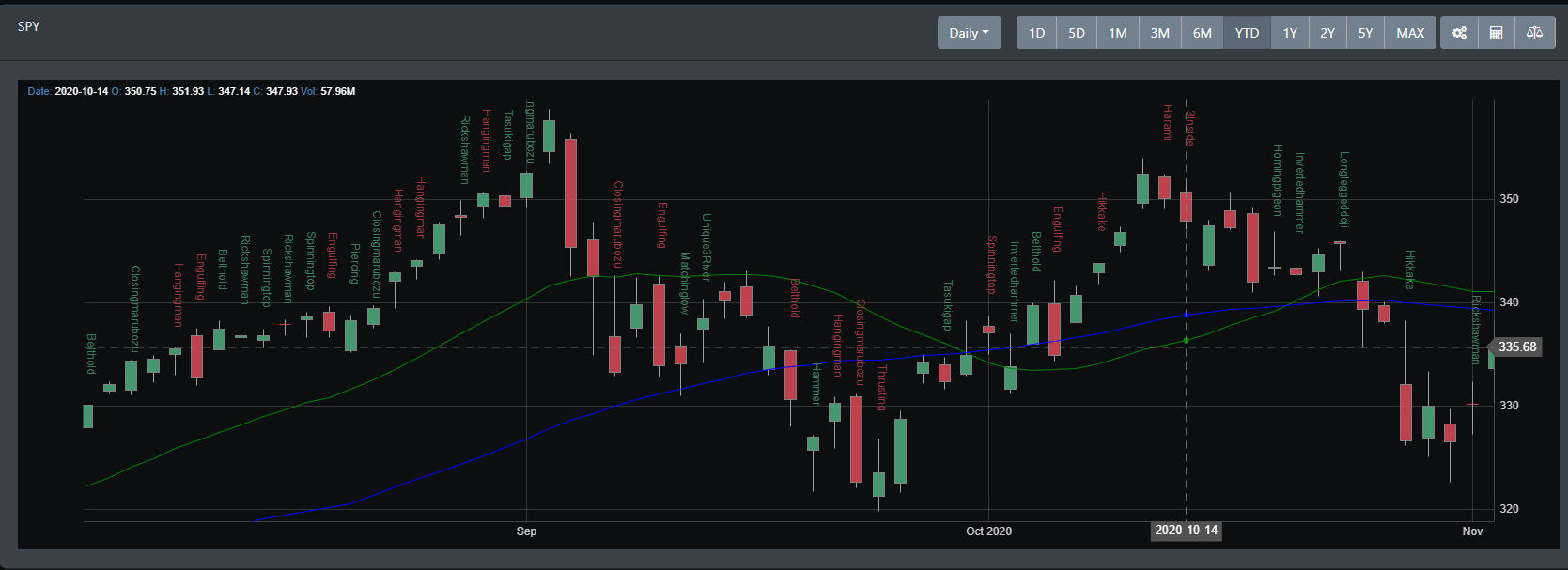Switch to the 1M range
1568x570 pixels.
point(1118,33)
